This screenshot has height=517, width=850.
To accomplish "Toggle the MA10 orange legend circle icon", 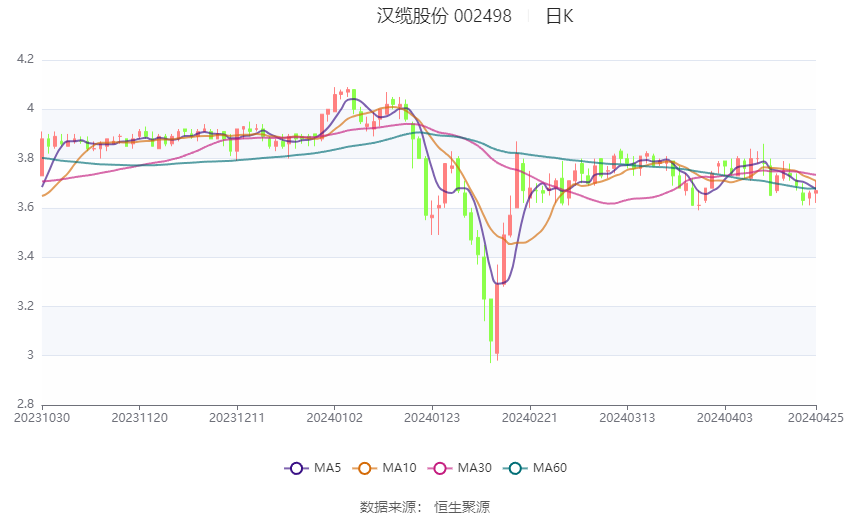I will pyautogui.click(x=364, y=468).
